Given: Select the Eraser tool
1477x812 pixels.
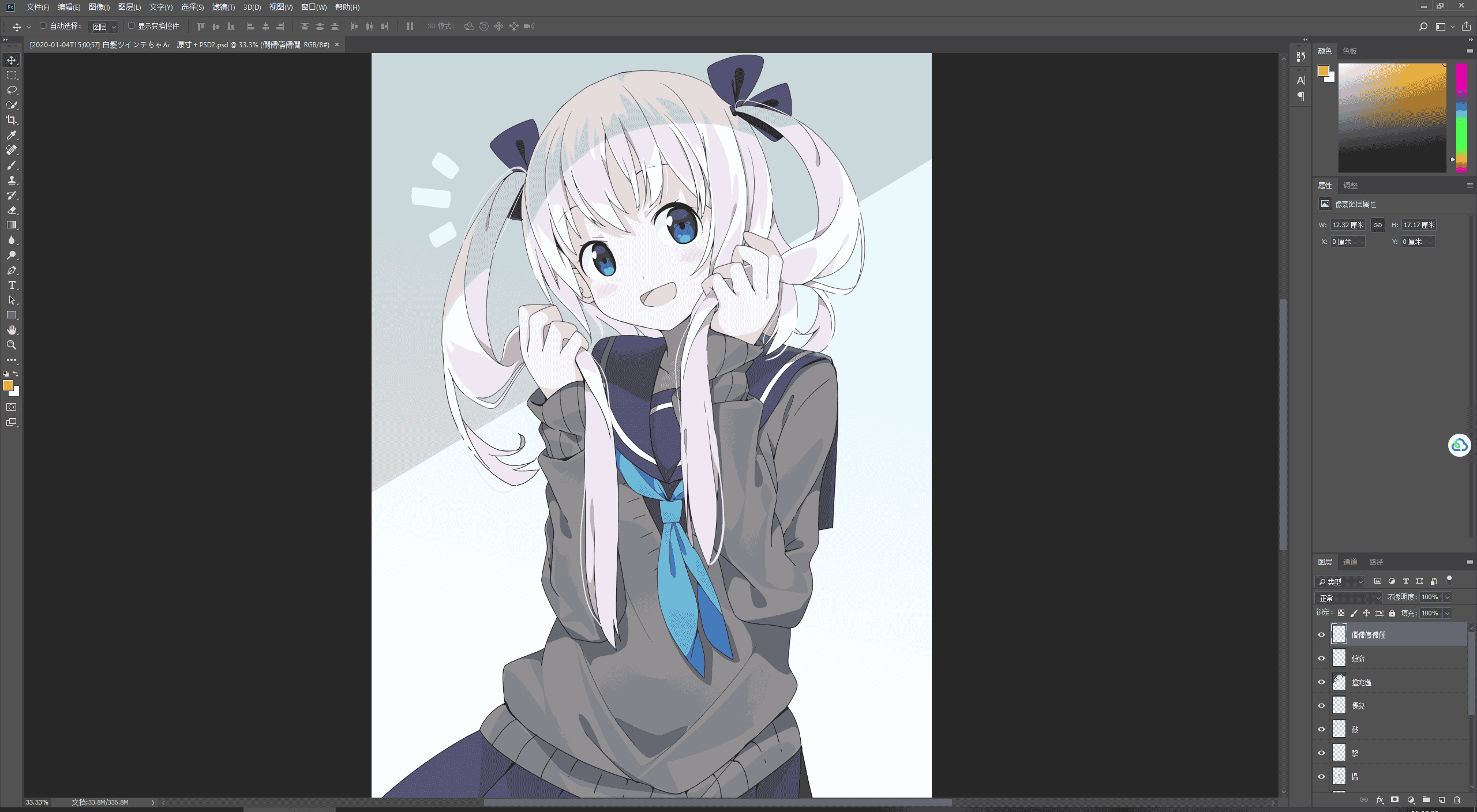Looking at the screenshot, I should (x=12, y=210).
